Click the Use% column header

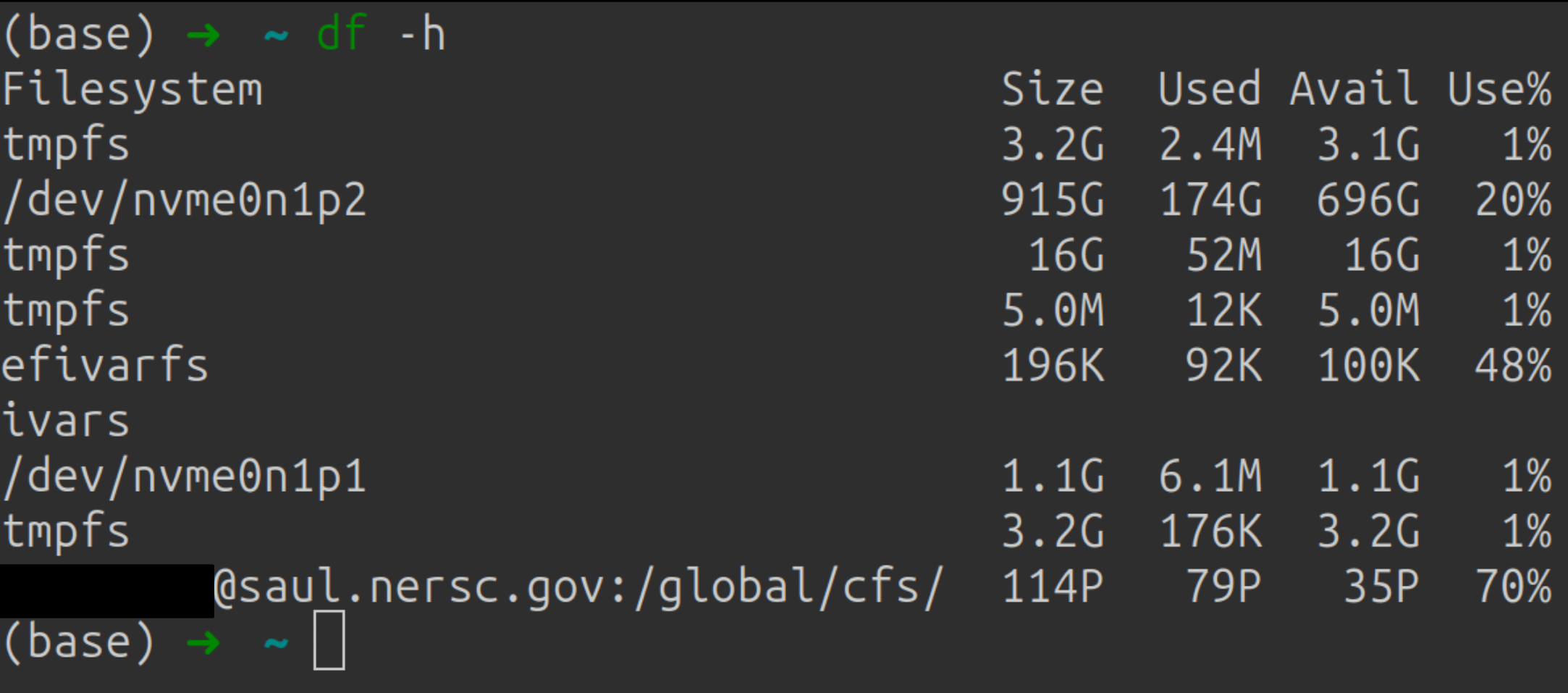pos(1499,90)
